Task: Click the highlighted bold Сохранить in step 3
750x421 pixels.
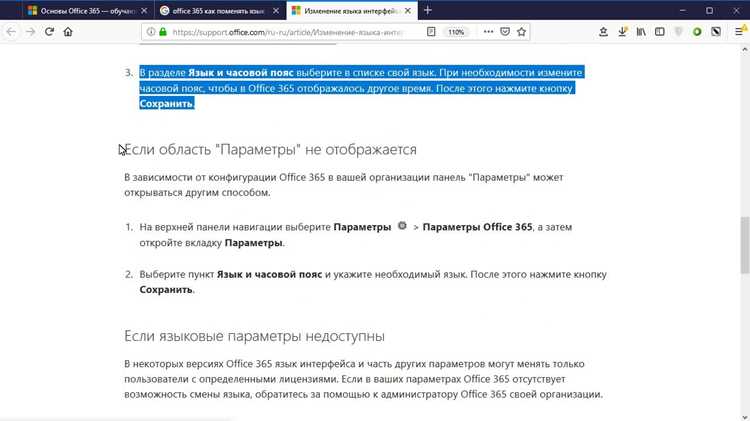Action: (x=166, y=103)
